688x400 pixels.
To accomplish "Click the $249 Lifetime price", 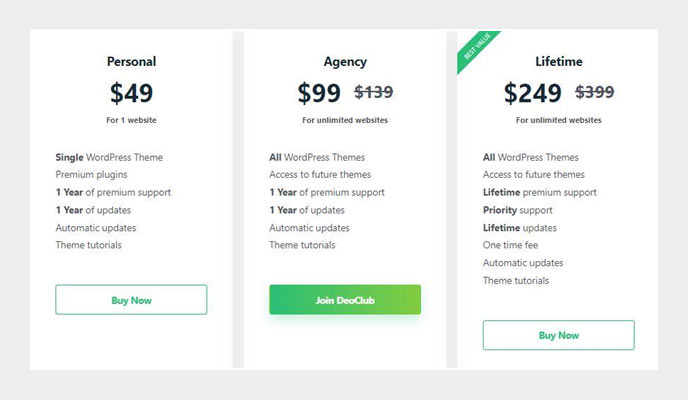I will 533,93.
